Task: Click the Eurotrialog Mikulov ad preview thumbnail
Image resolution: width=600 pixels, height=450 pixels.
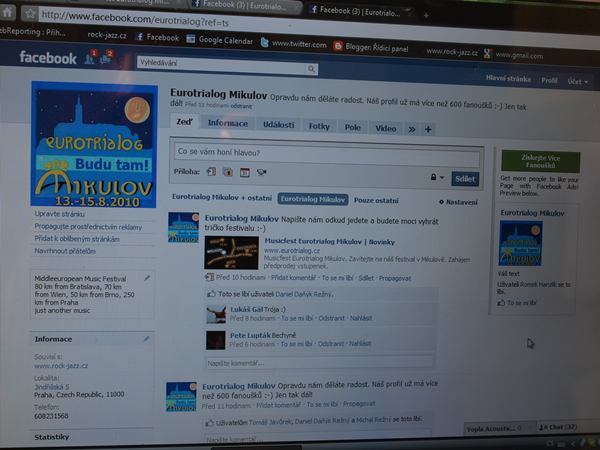Action: (x=520, y=243)
